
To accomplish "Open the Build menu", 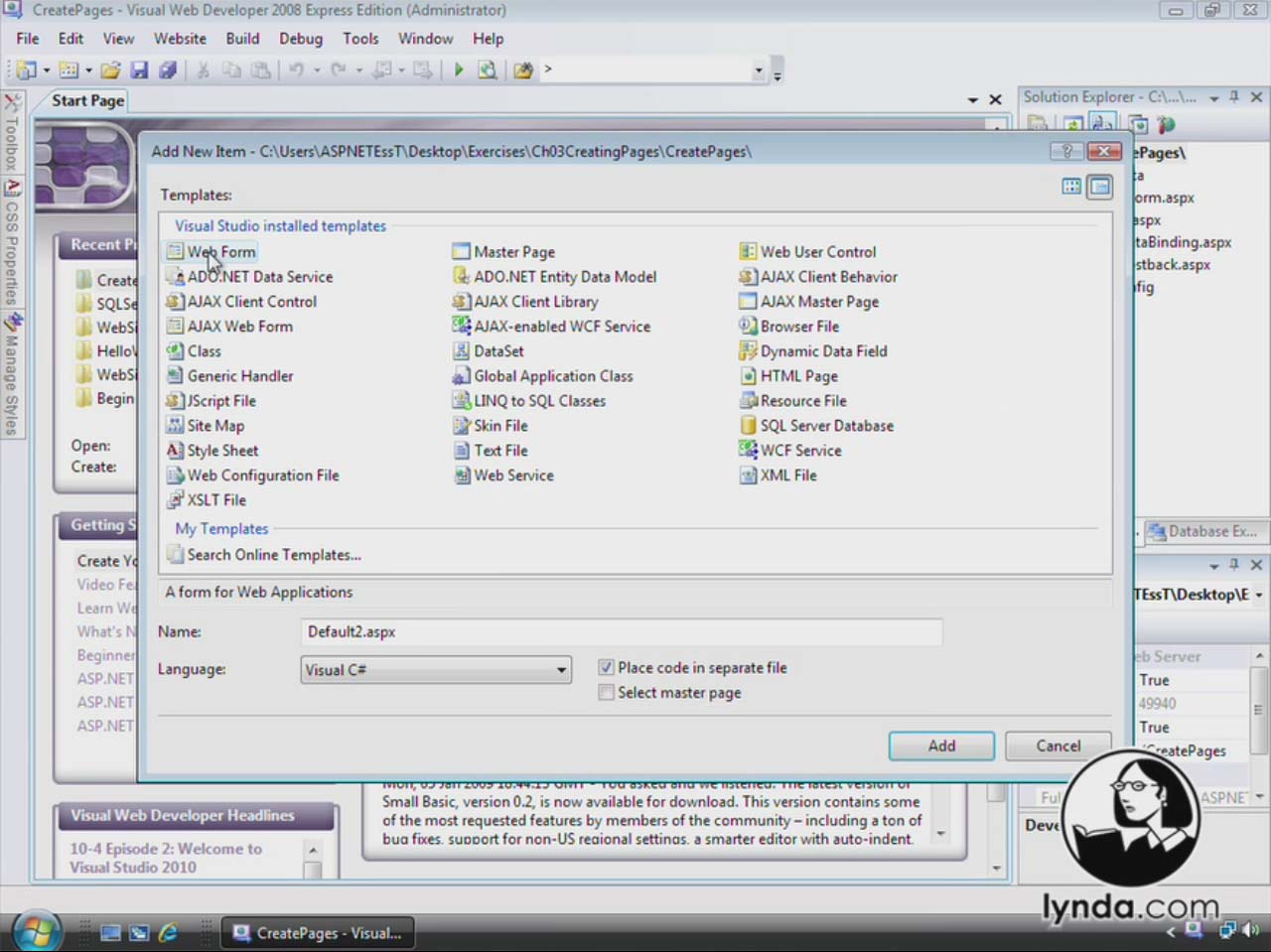I will click(x=242, y=39).
